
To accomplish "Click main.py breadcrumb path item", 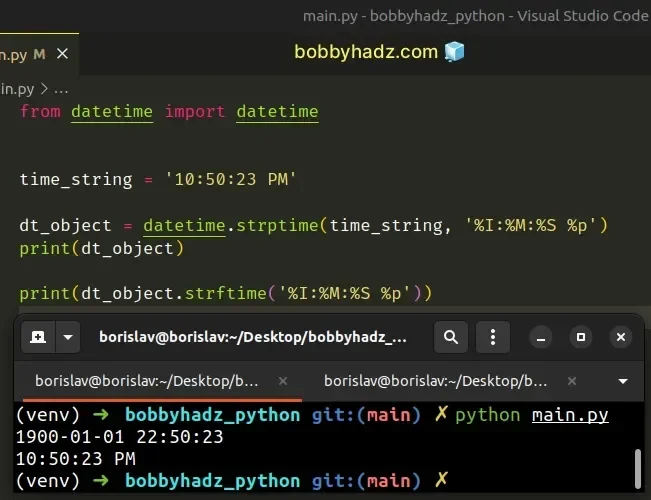I will pos(17,89).
